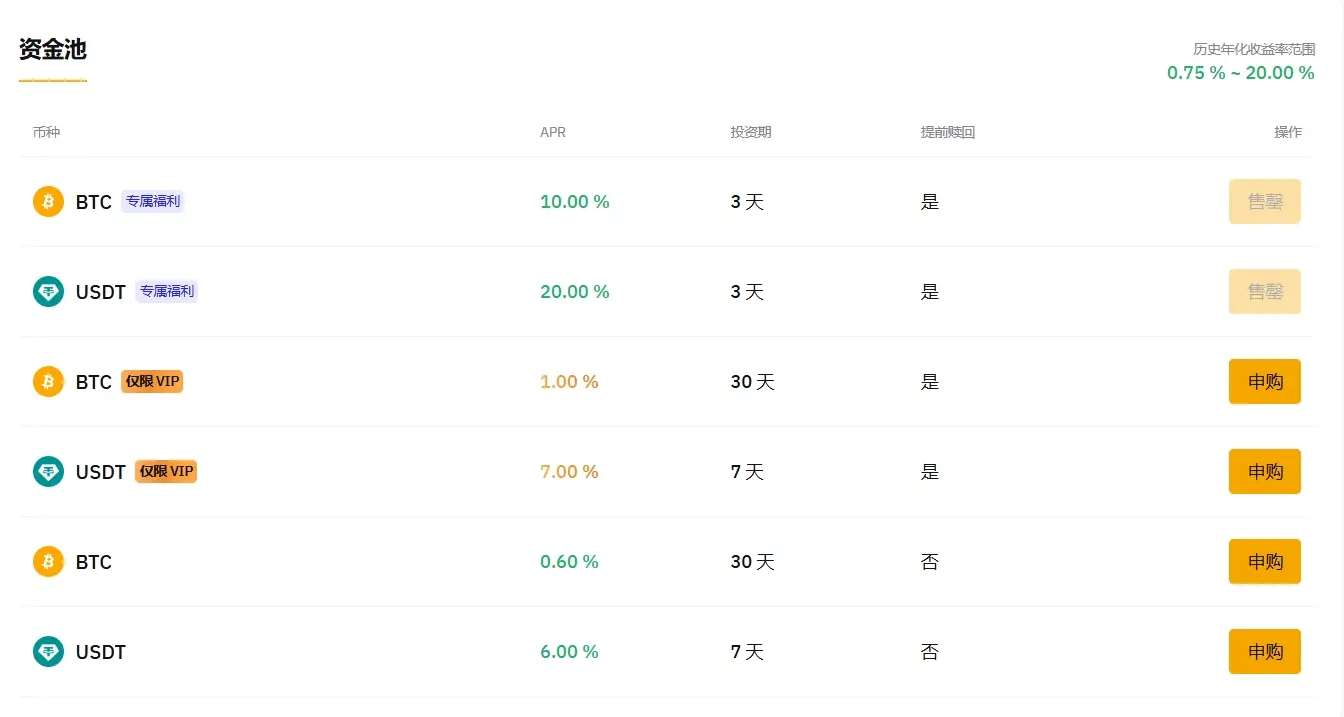The height and width of the screenshot is (717, 1344).
Task: Click the Bitcoin icon in the 0.60% row
Action: [48, 561]
